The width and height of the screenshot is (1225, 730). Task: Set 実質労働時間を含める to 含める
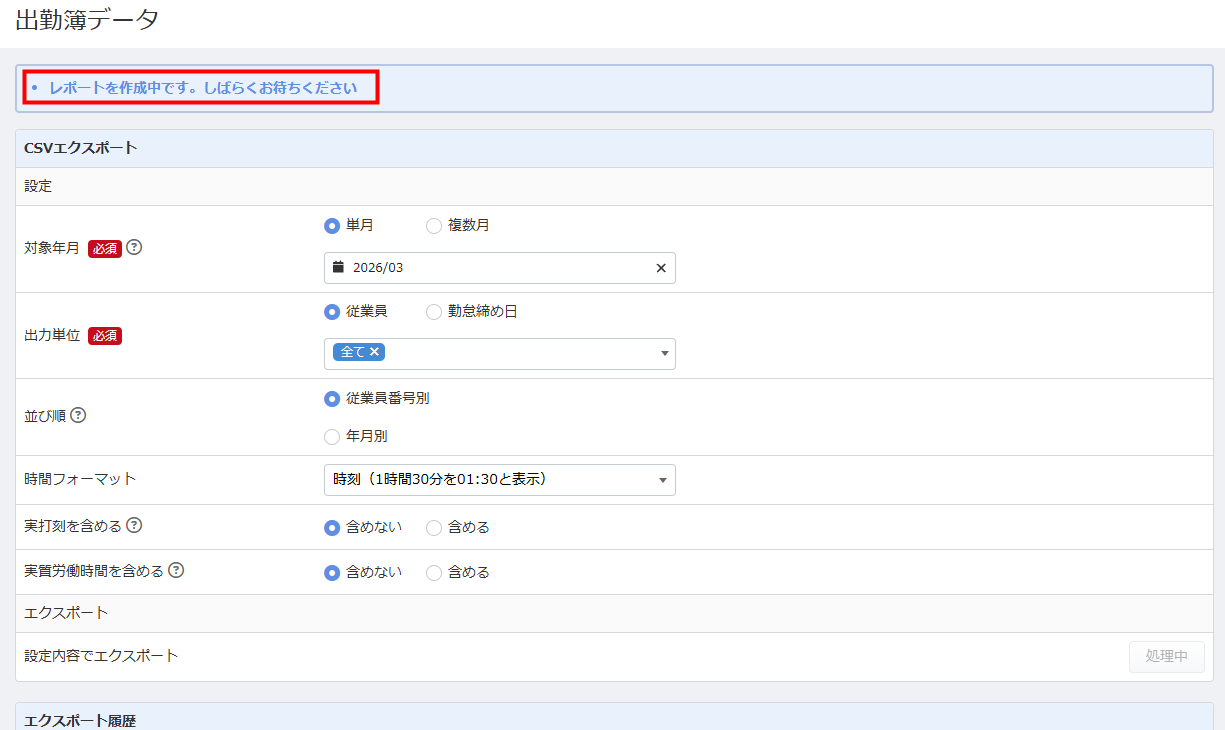click(x=434, y=573)
